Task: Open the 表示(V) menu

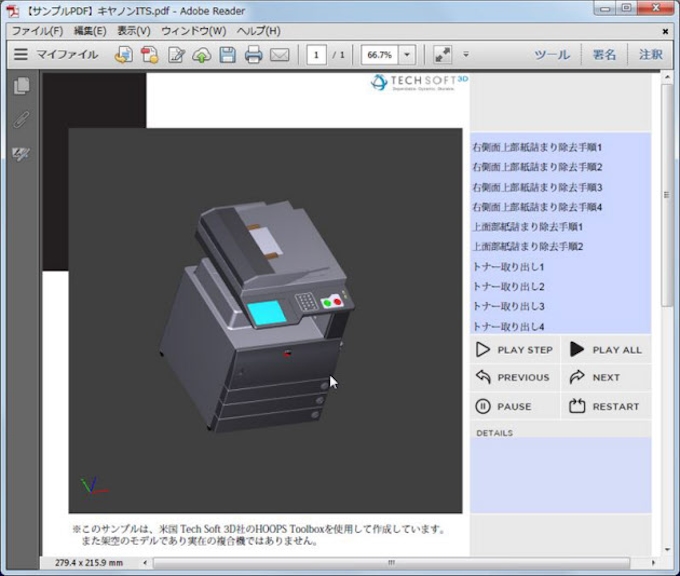Action: [133, 31]
